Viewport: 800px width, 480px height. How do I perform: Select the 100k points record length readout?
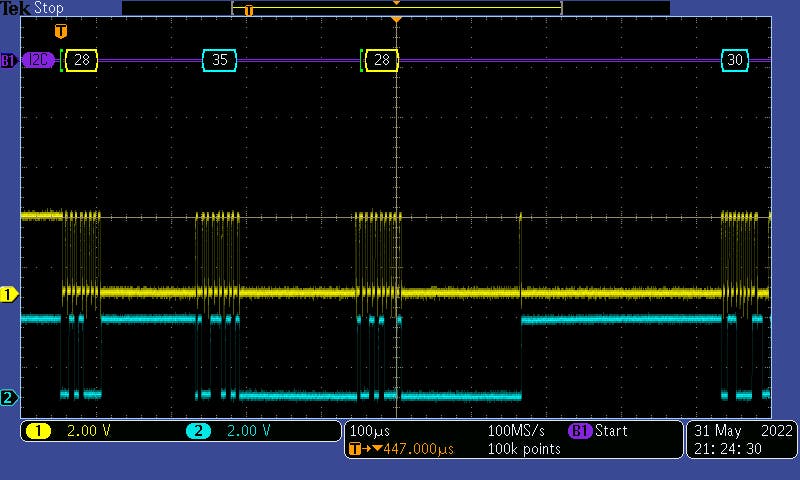click(x=525, y=449)
